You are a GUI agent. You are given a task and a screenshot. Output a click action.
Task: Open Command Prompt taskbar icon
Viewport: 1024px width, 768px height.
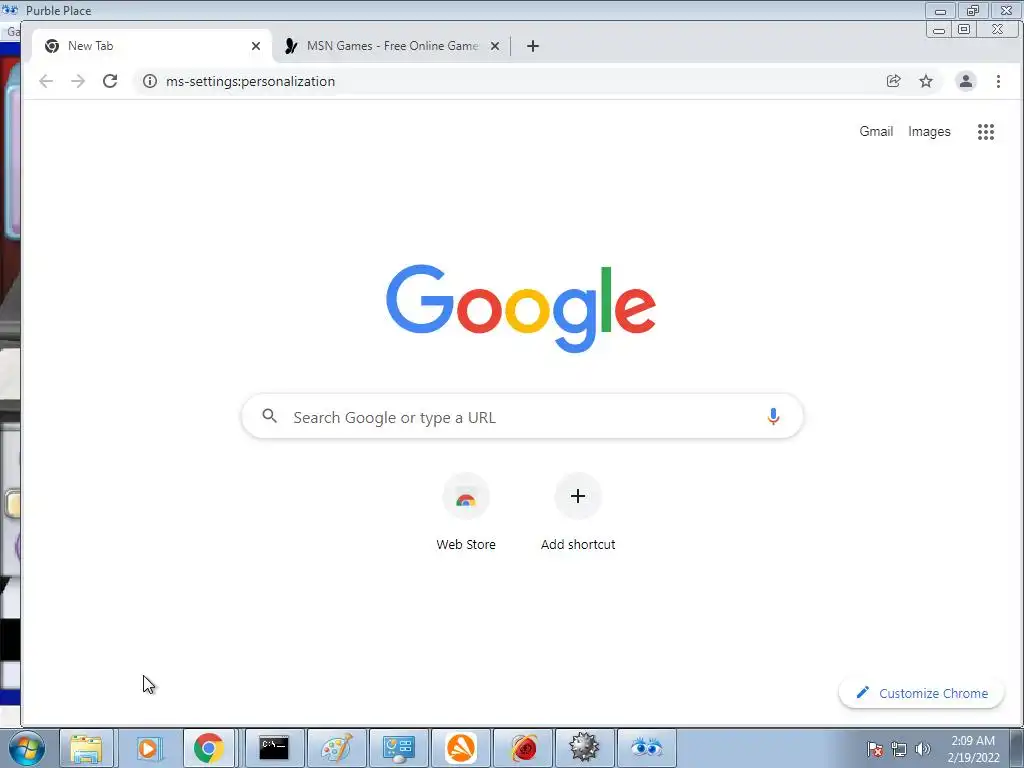point(274,748)
